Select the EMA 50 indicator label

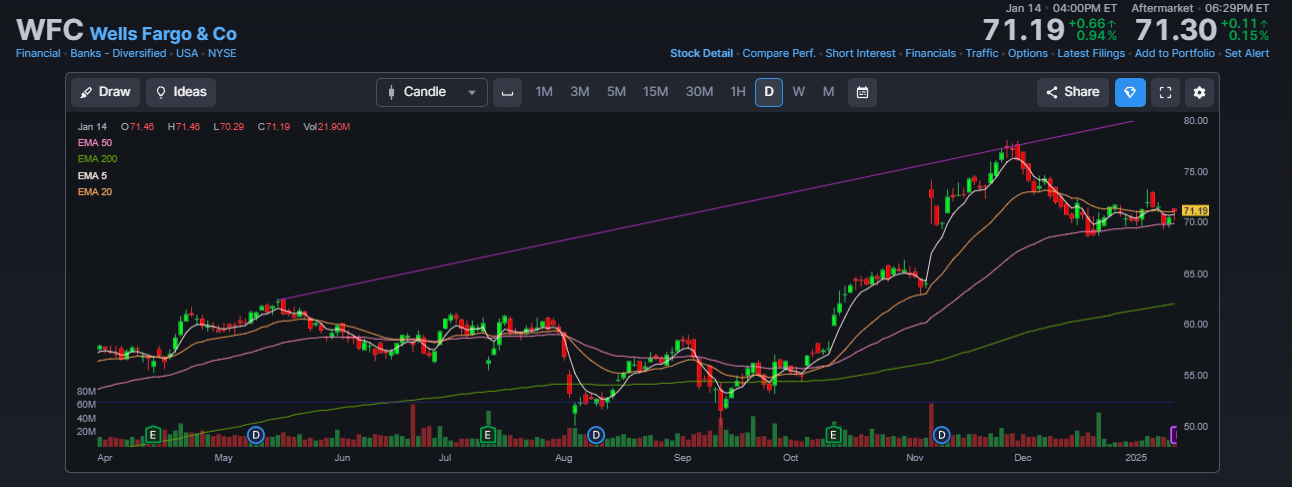tap(95, 143)
